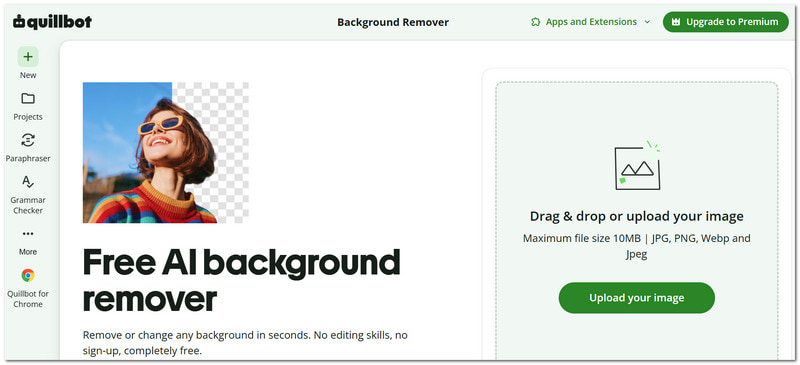Viewport: 800px width, 365px height.
Task: Click the sample woman photo thumbnail
Action: [166, 153]
